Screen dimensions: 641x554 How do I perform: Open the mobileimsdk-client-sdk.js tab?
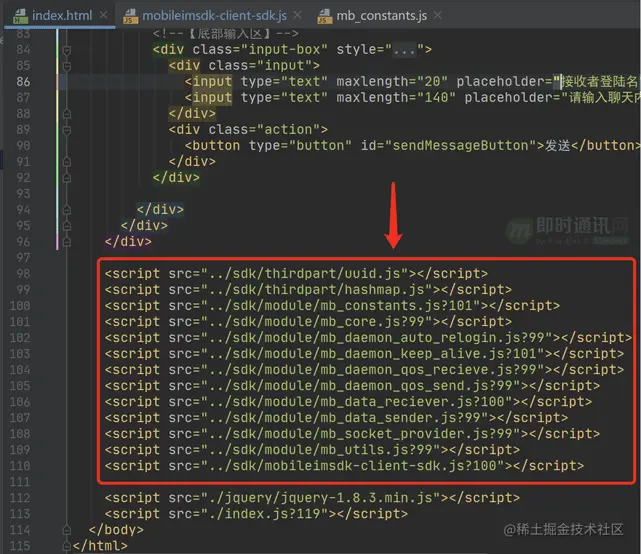pyautogui.click(x=214, y=16)
